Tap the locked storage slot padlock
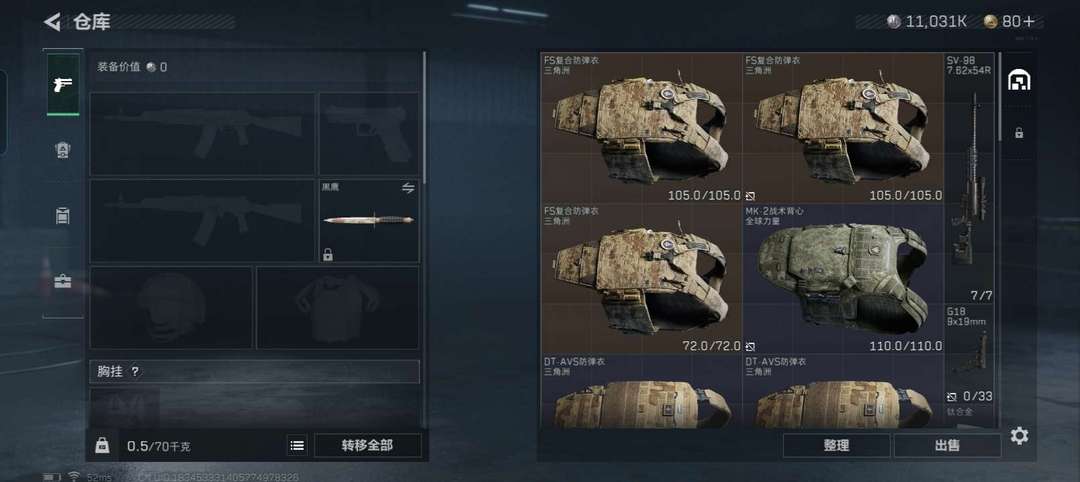This screenshot has width=1080, height=482. coord(1019,134)
